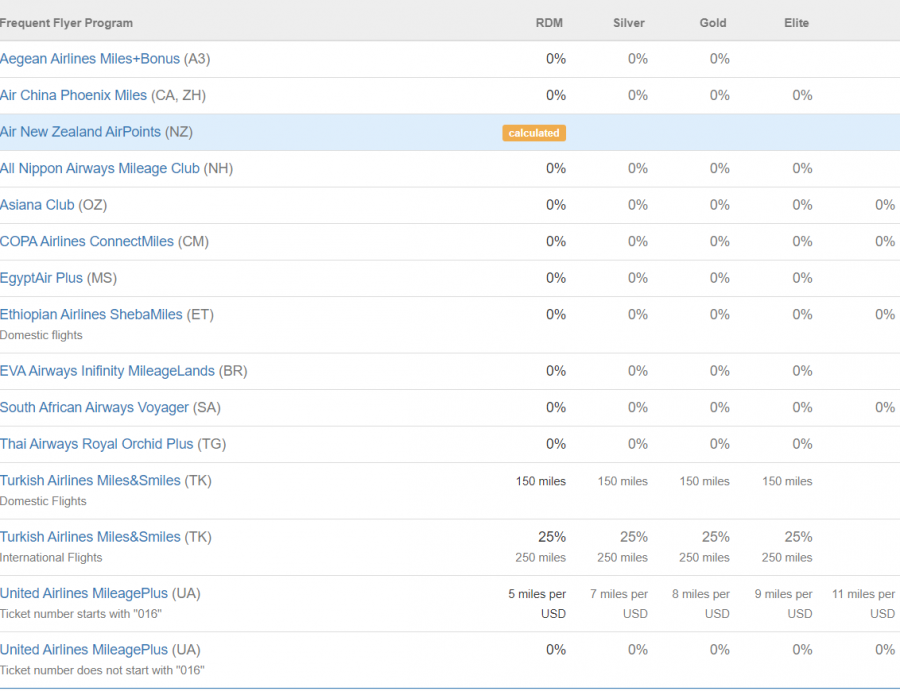Click the RDM column header
The height and width of the screenshot is (691, 900).
[x=550, y=23]
